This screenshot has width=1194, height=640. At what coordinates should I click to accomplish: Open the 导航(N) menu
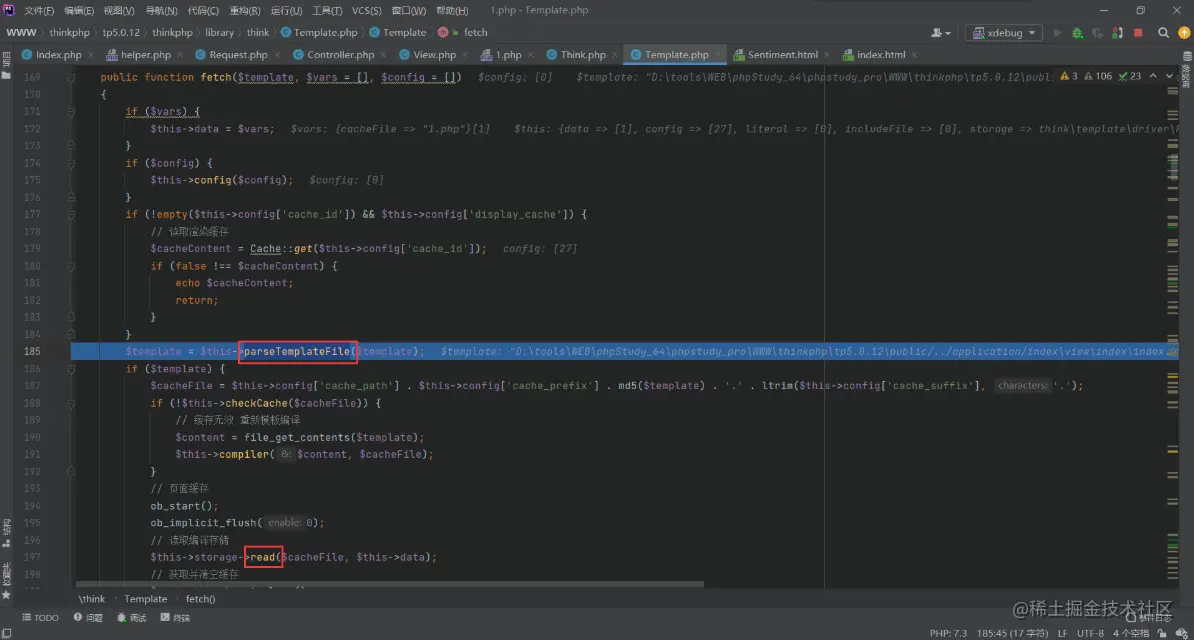[x=161, y=11]
